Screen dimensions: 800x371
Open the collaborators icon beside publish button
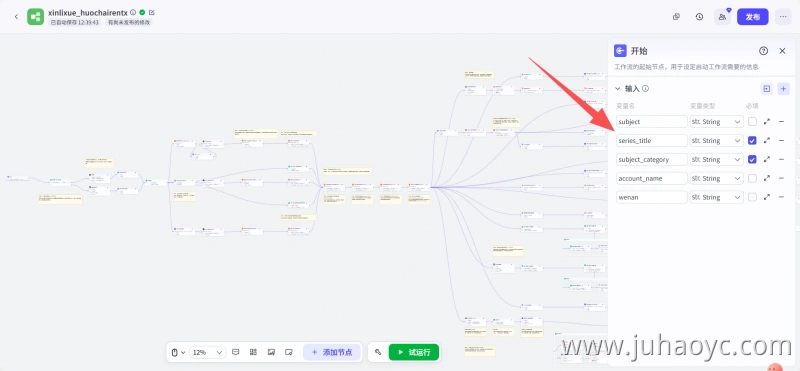pyautogui.click(x=722, y=17)
